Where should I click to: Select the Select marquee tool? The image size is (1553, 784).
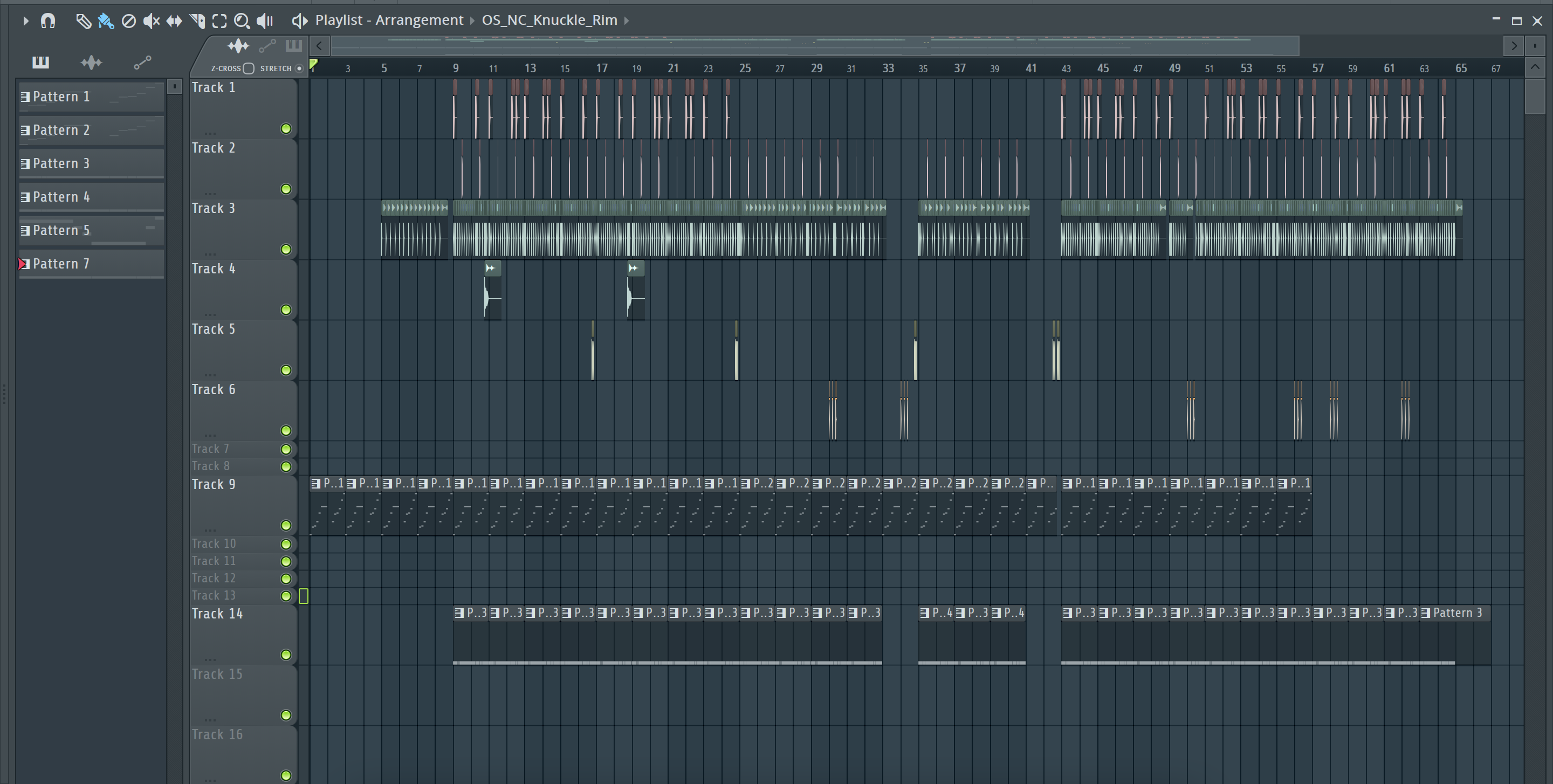pos(219,21)
